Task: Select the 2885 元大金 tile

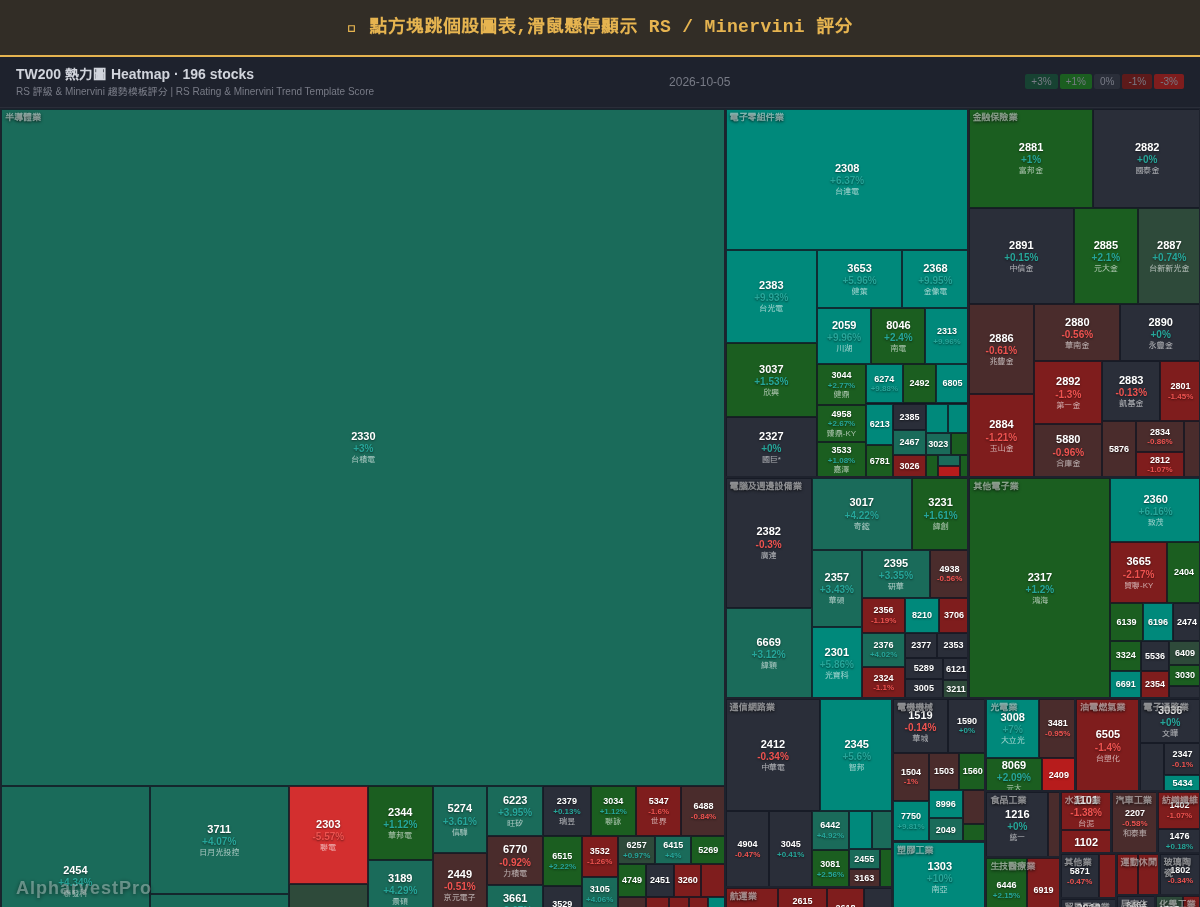Action: [1106, 256]
